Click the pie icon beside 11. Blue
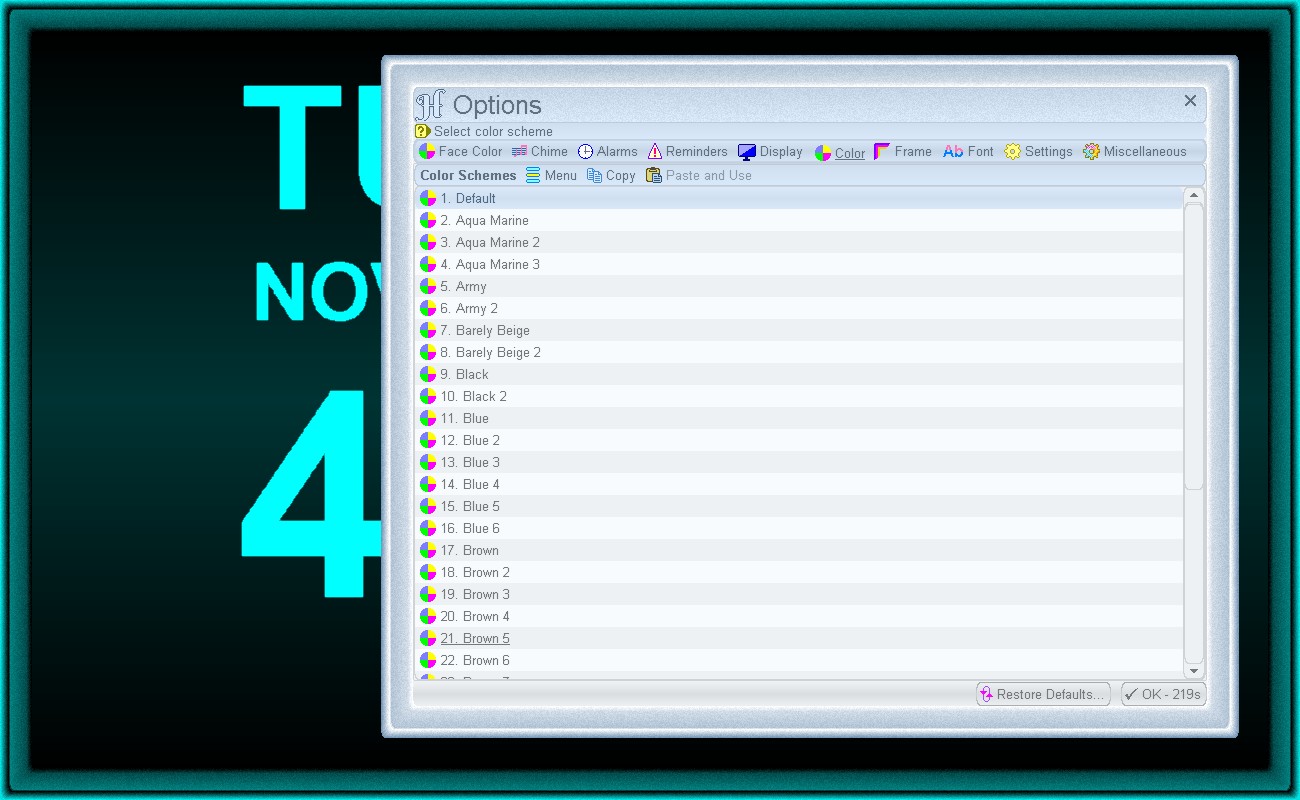Viewport: 1300px width, 800px height. click(x=428, y=418)
